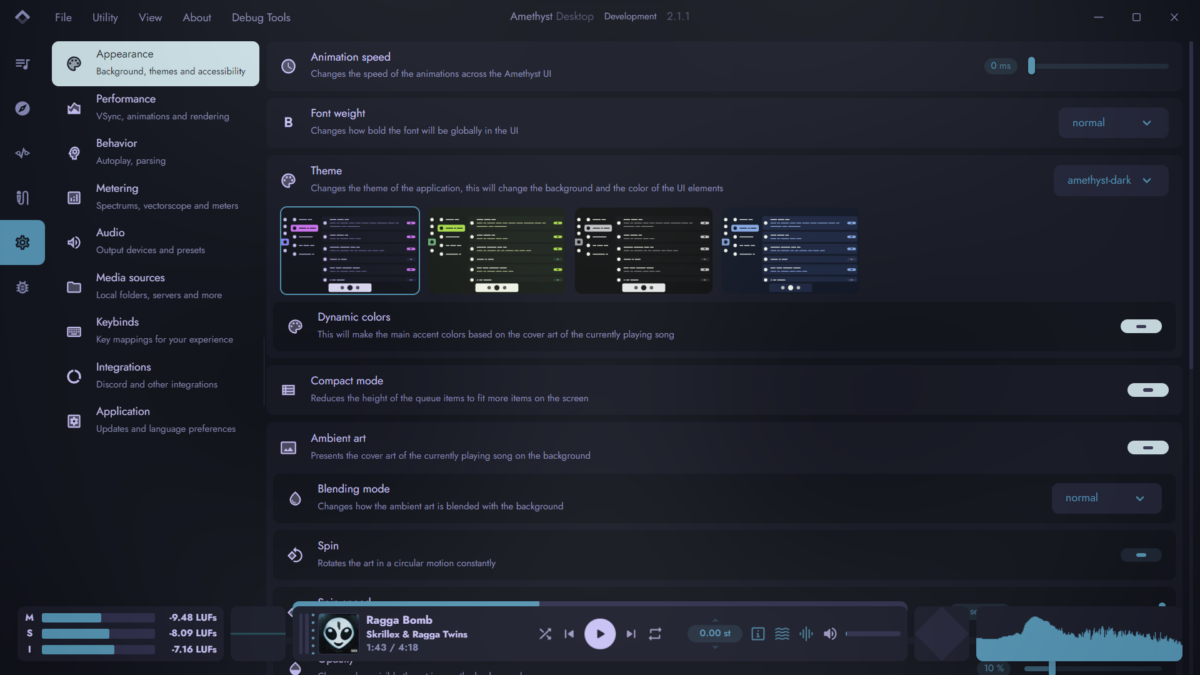
Task: Open the compass discovery view
Action: pyautogui.click(x=22, y=108)
